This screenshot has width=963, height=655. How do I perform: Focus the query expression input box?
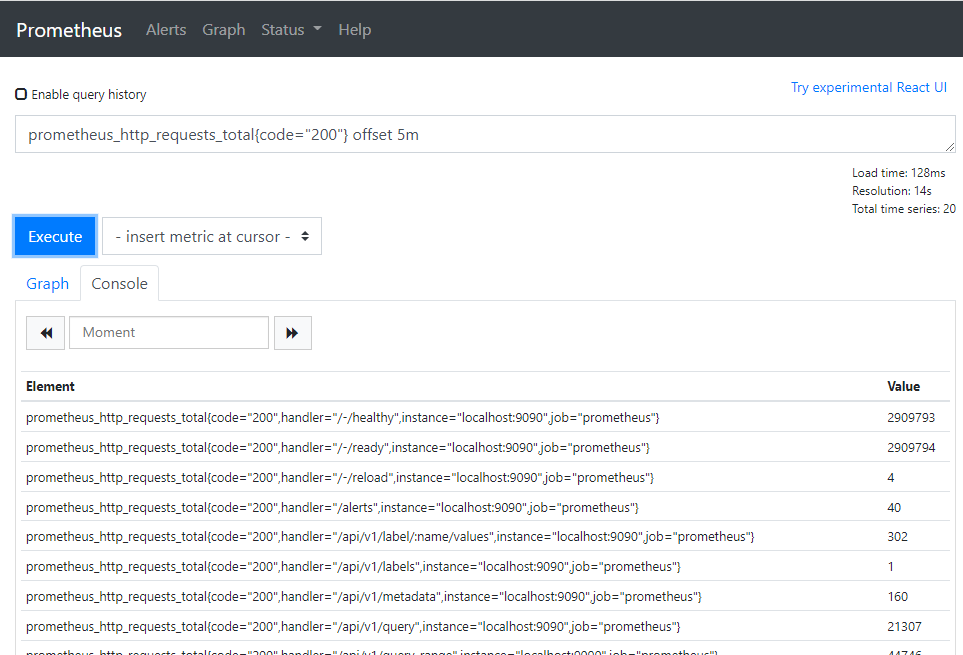(x=484, y=135)
